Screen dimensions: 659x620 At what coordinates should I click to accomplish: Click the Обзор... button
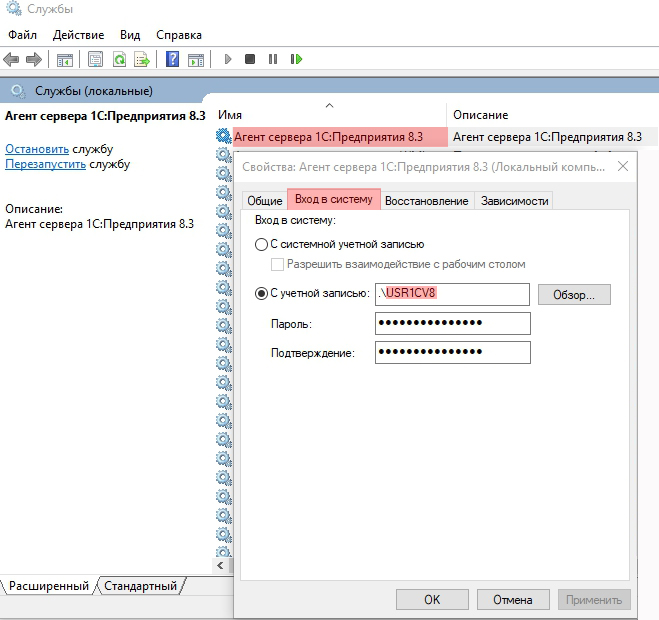pos(574,295)
